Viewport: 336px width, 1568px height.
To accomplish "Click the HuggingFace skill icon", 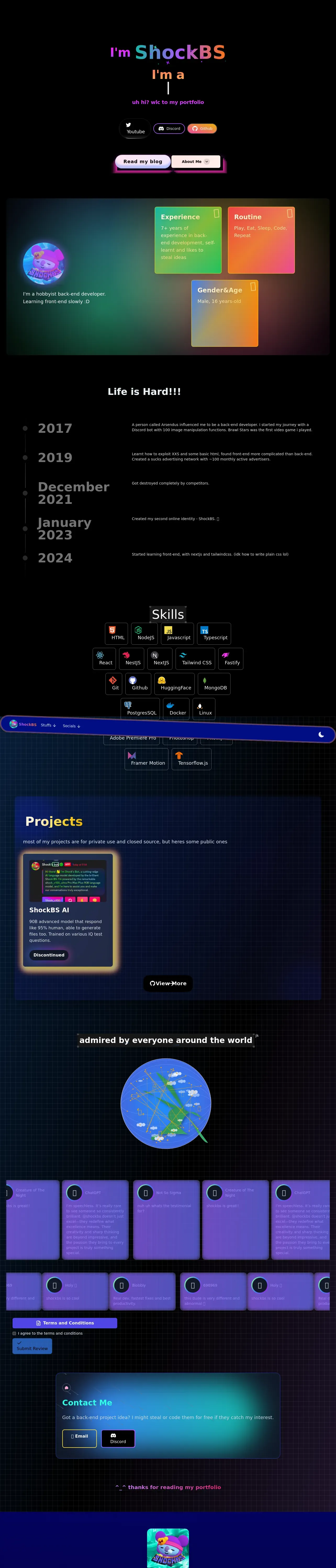I will click(x=162, y=680).
